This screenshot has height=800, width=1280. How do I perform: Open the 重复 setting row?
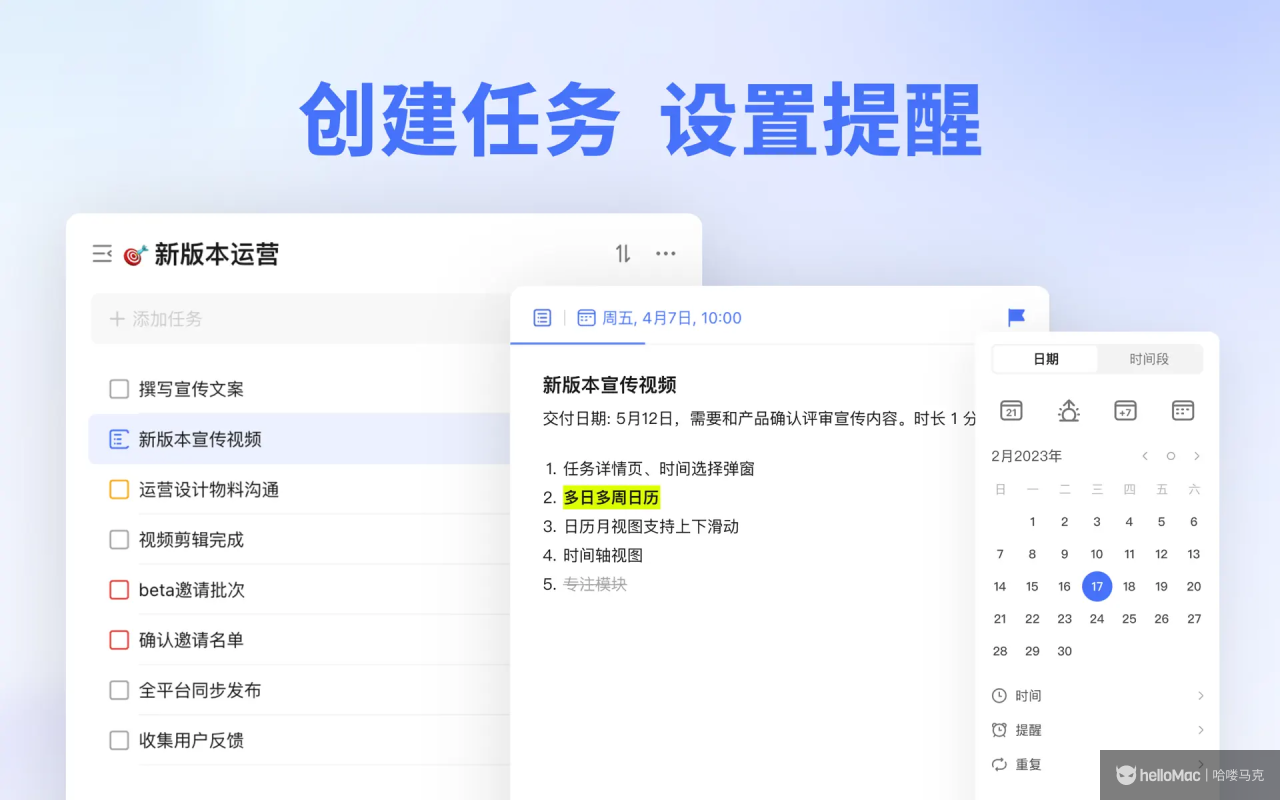click(1097, 765)
